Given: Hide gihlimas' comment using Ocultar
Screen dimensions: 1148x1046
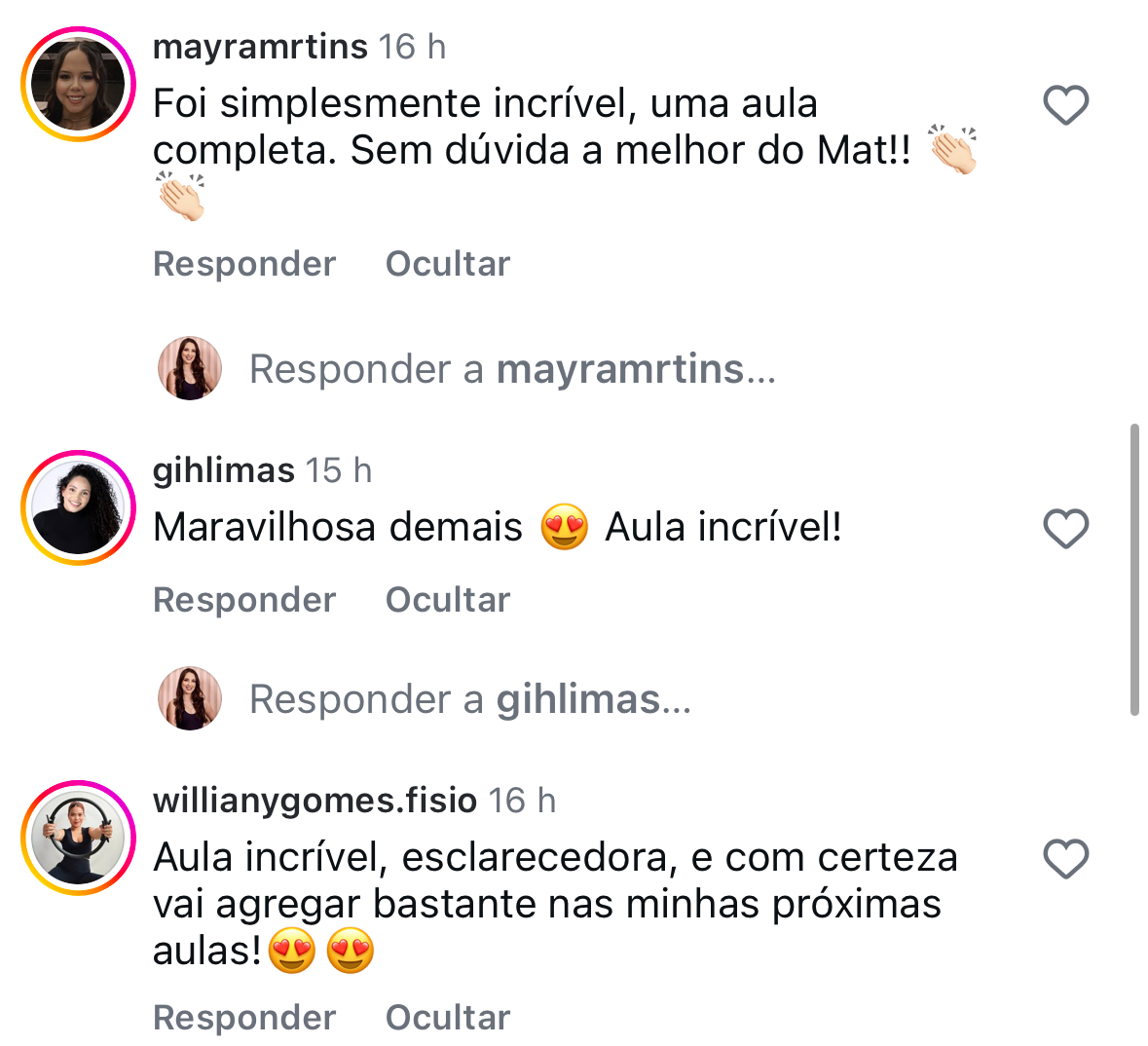Looking at the screenshot, I should coord(448,600).
